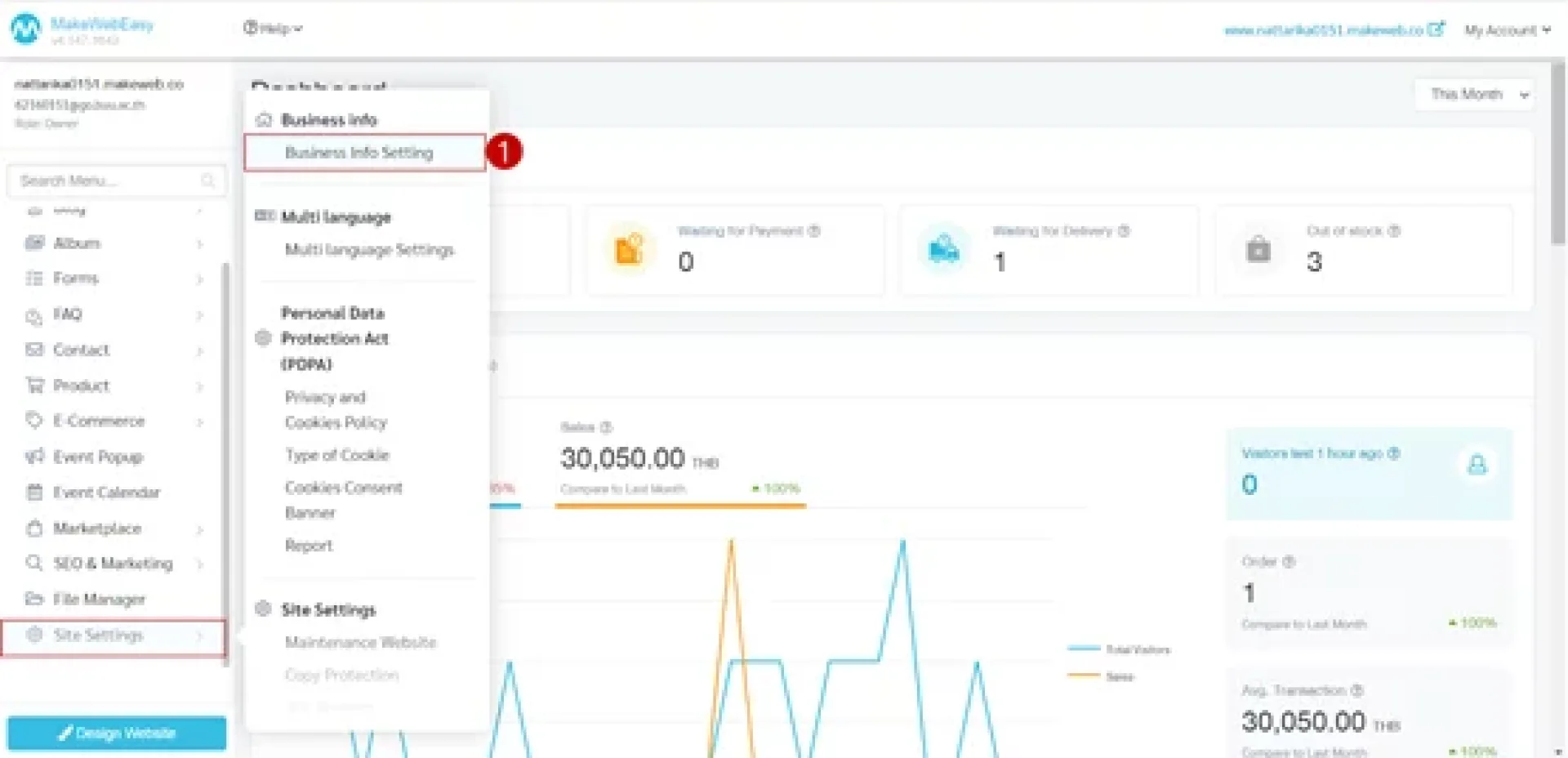Image resolution: width=1568 pixels, height=758 pixels.
Task: Open the This Month period dropdown
Action: click(1477, 95)
